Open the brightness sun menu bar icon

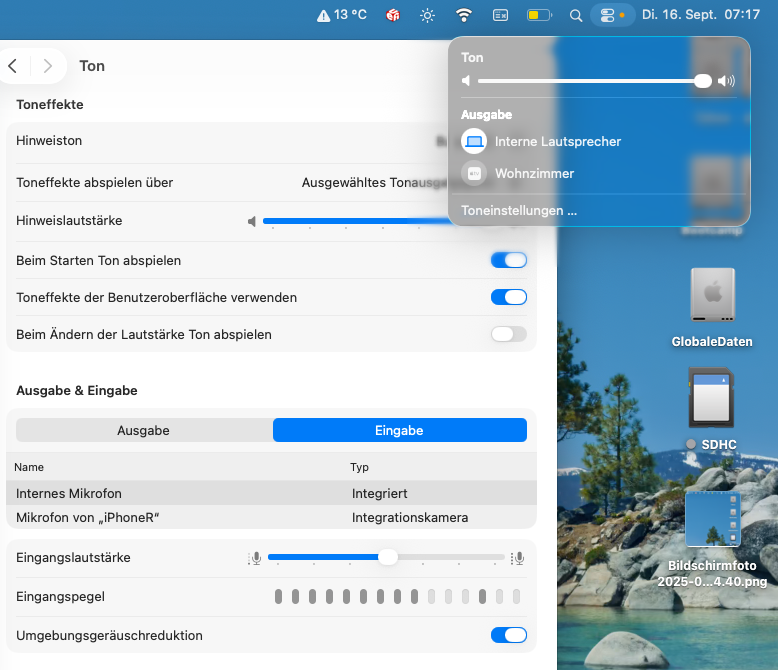pyautogui.click(x=427, y=15)
